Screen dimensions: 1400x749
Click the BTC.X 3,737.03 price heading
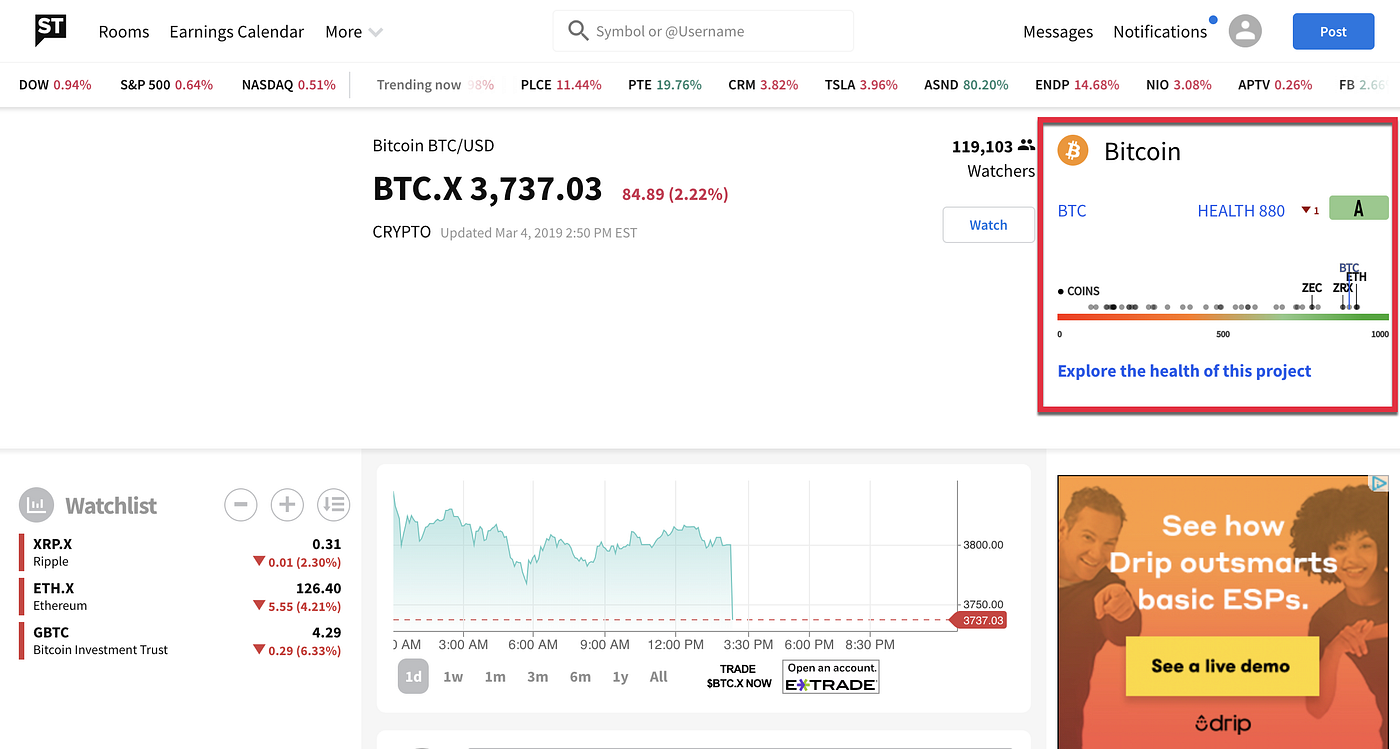pyautogui.click(x=487, y=188)
